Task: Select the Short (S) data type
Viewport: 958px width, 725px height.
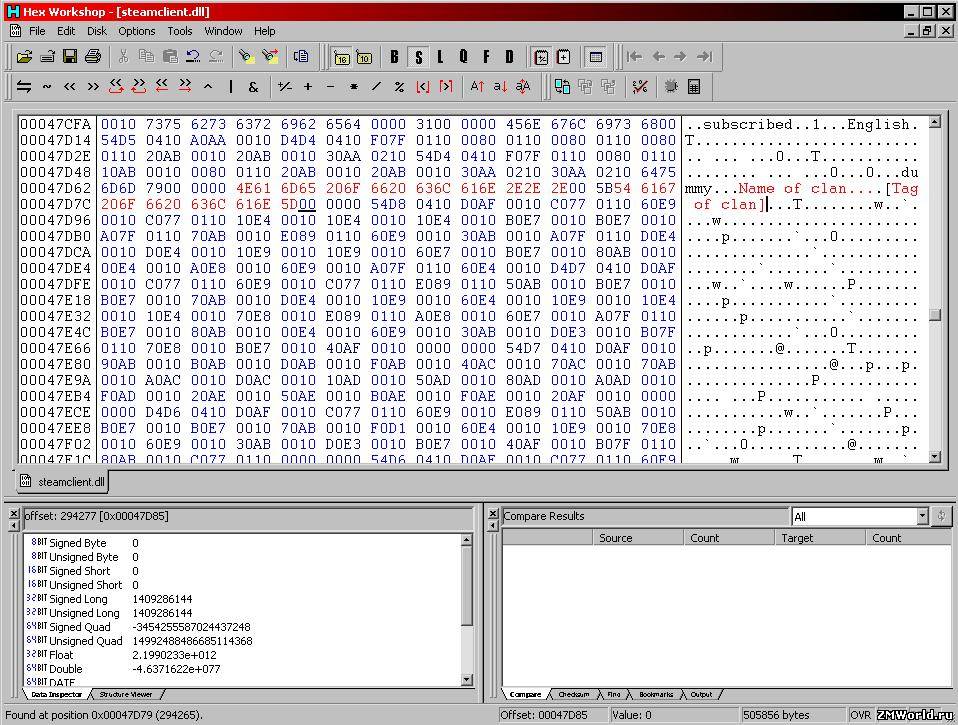Action: 418,57
